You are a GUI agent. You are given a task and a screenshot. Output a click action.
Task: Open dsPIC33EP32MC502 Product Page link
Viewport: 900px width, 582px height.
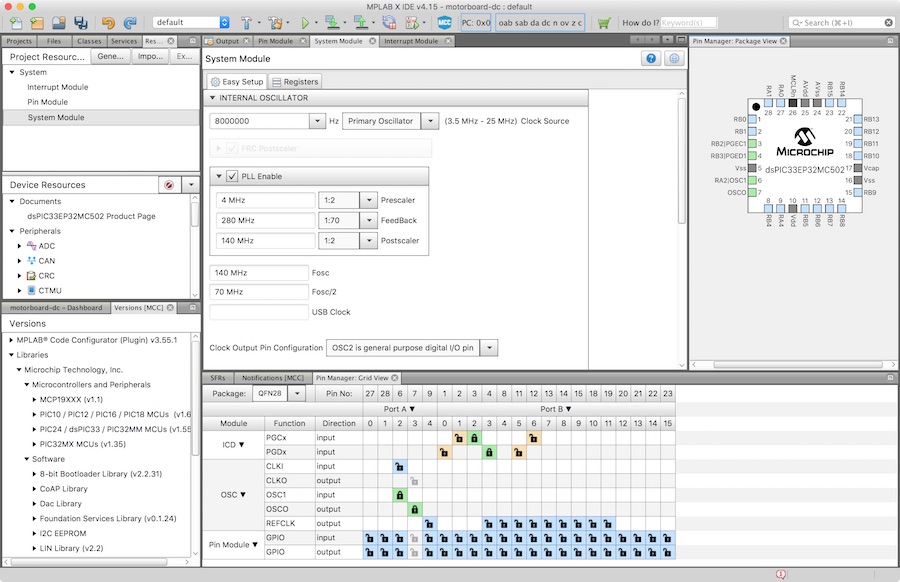[91, 216]
